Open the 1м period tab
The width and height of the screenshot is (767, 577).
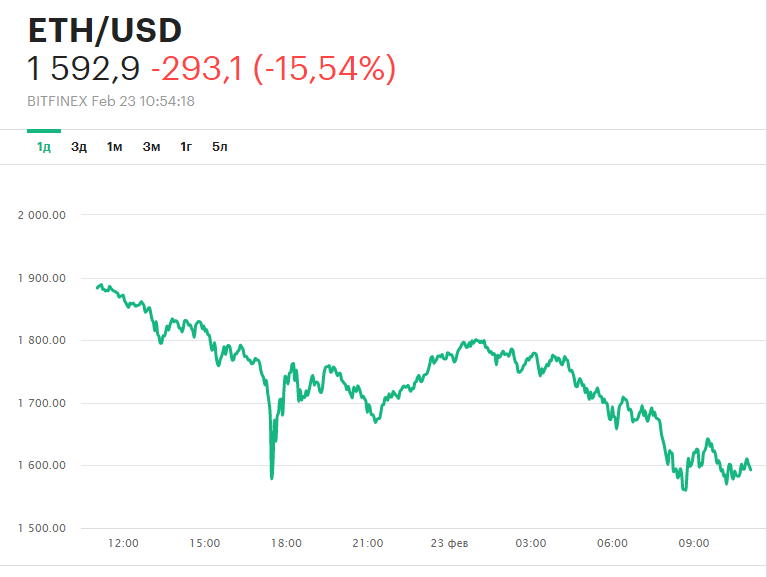[115, 147]
